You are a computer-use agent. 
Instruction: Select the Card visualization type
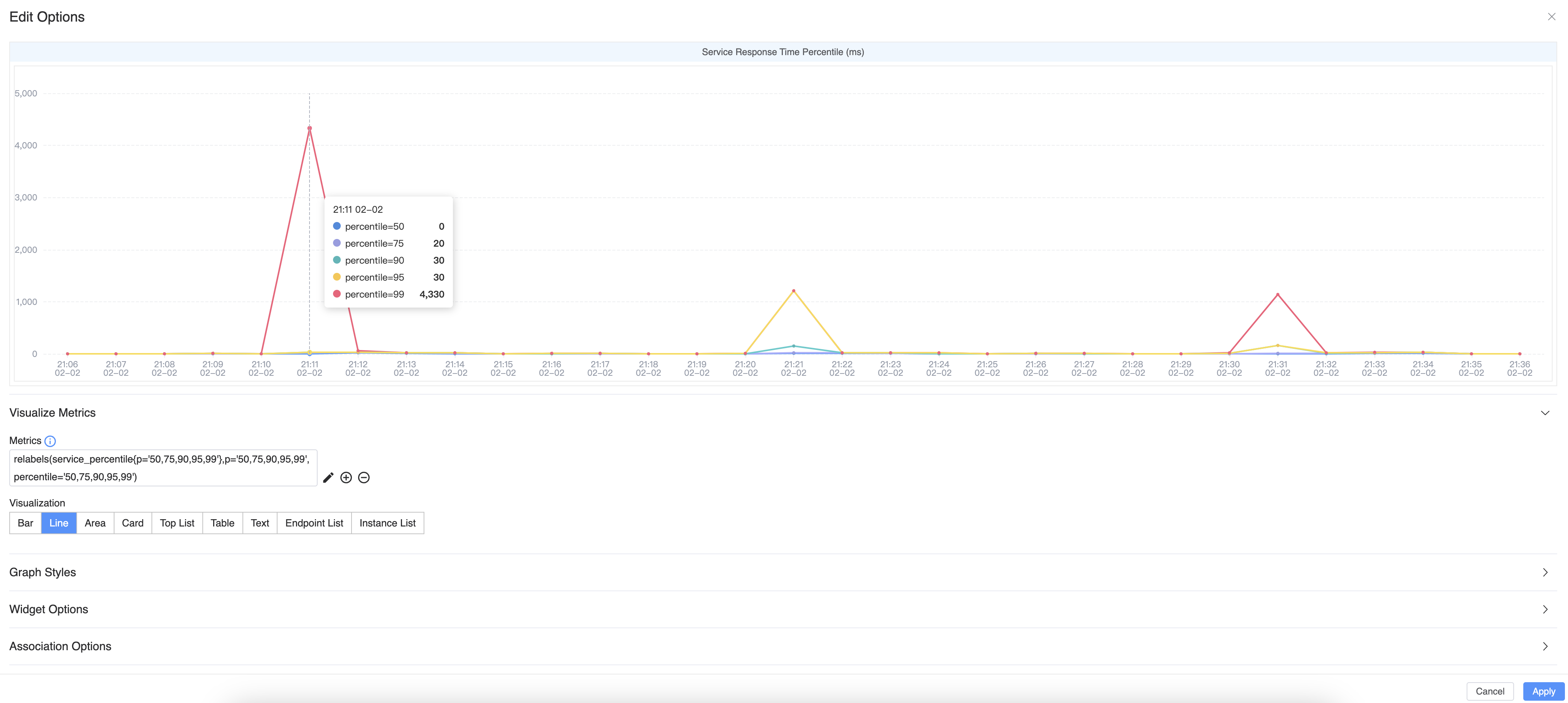click(x=133, y=523)
